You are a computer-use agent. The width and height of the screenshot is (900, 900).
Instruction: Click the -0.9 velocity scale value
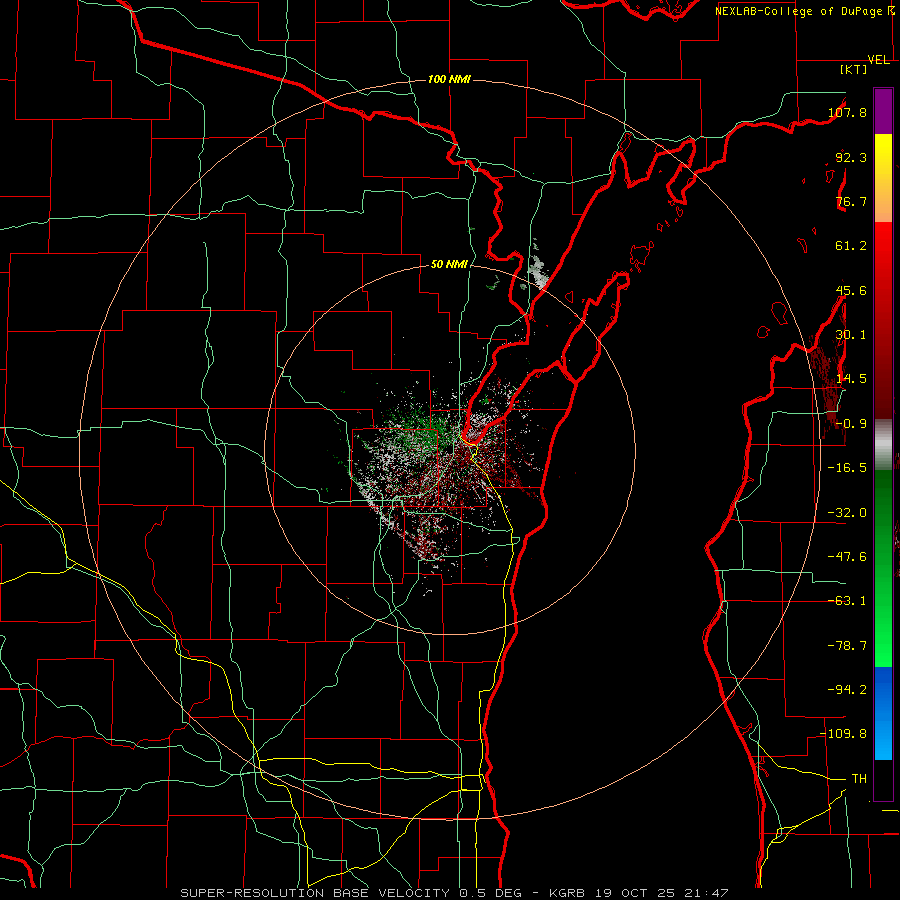point(851,424)
